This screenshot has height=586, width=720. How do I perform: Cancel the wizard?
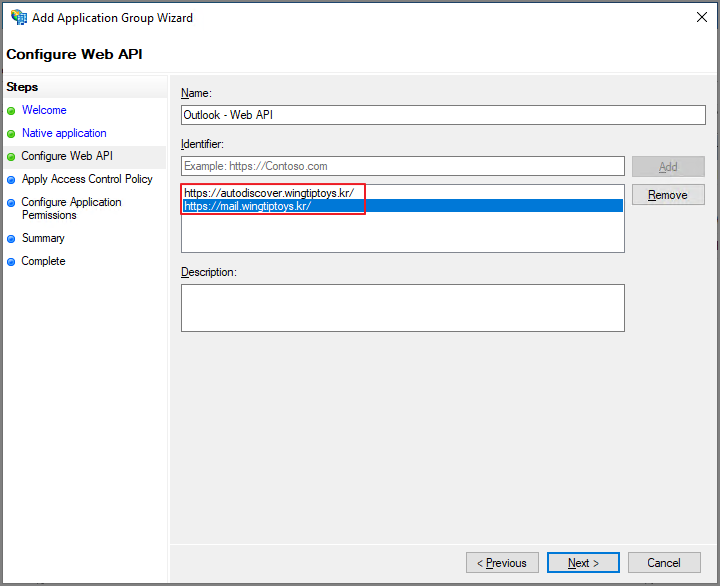664,563
